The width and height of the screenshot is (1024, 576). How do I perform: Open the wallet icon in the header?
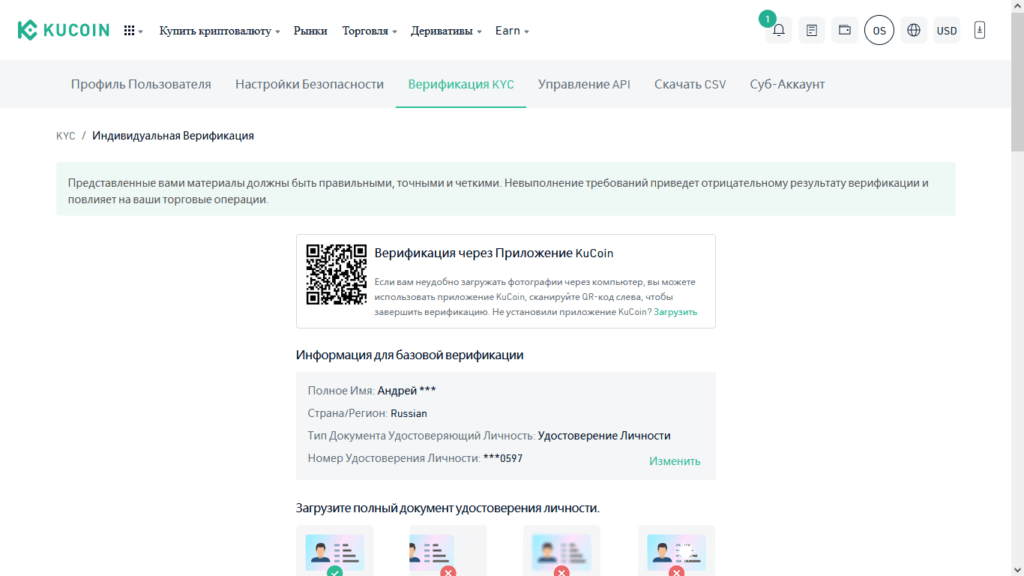(843, 30)
